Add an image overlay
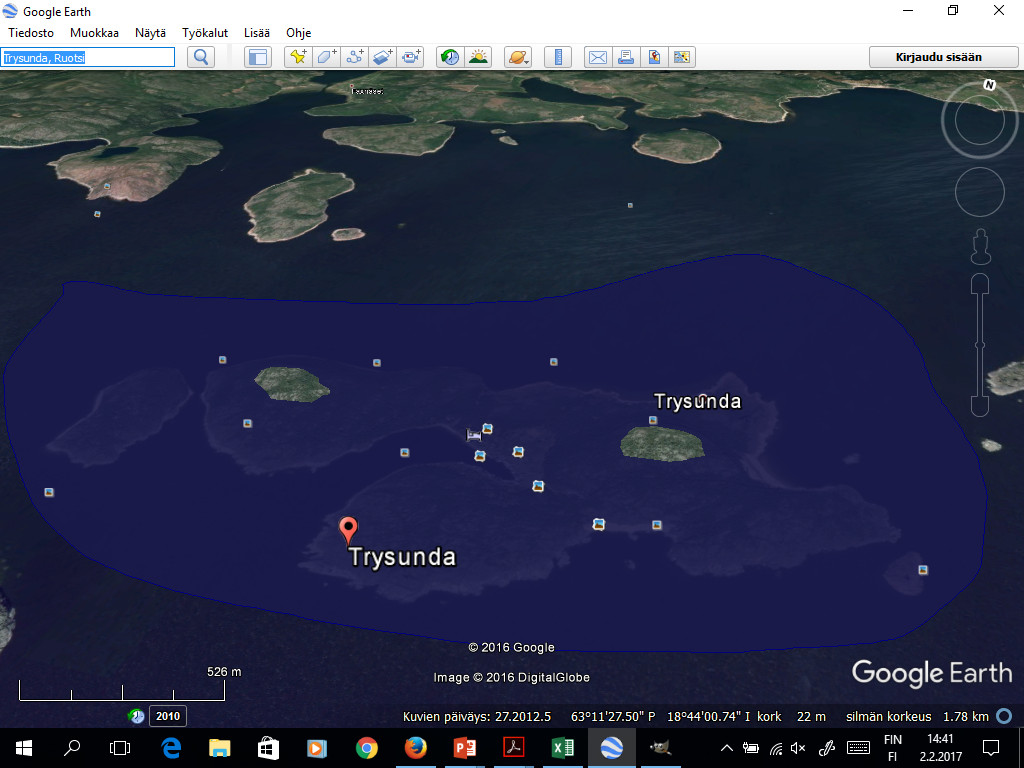This screenshot has width=1024, height=768. click(x=383, y=57)
